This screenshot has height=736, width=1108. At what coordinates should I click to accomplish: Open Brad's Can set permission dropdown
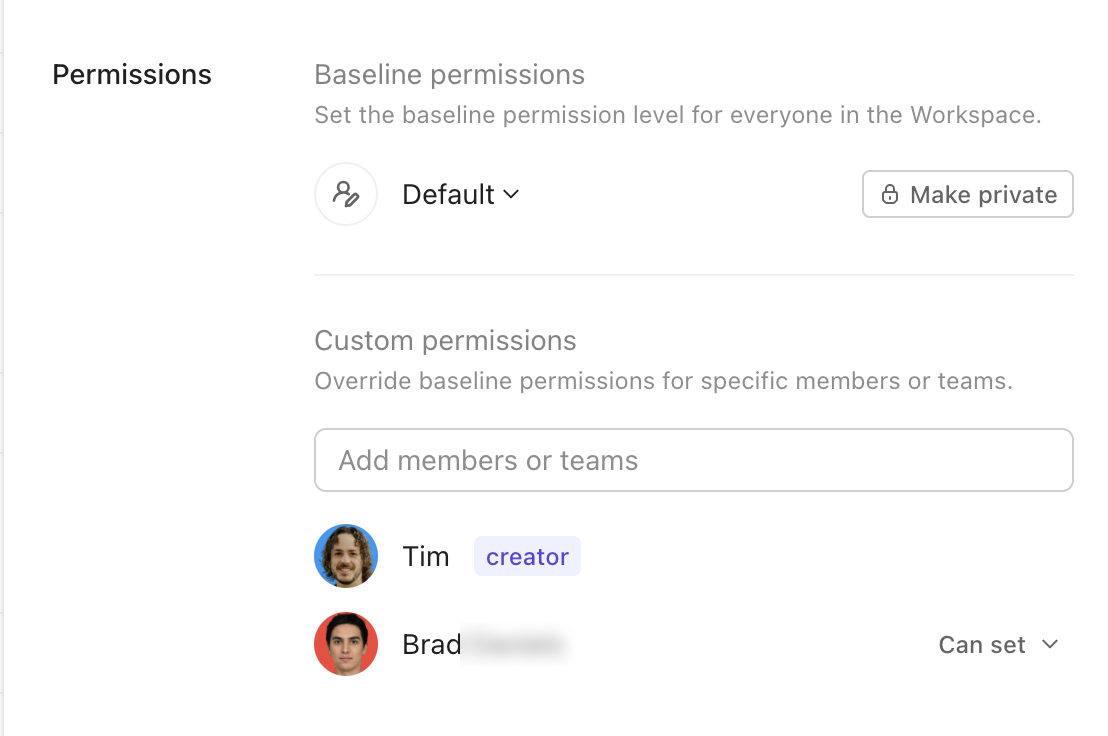998,645
